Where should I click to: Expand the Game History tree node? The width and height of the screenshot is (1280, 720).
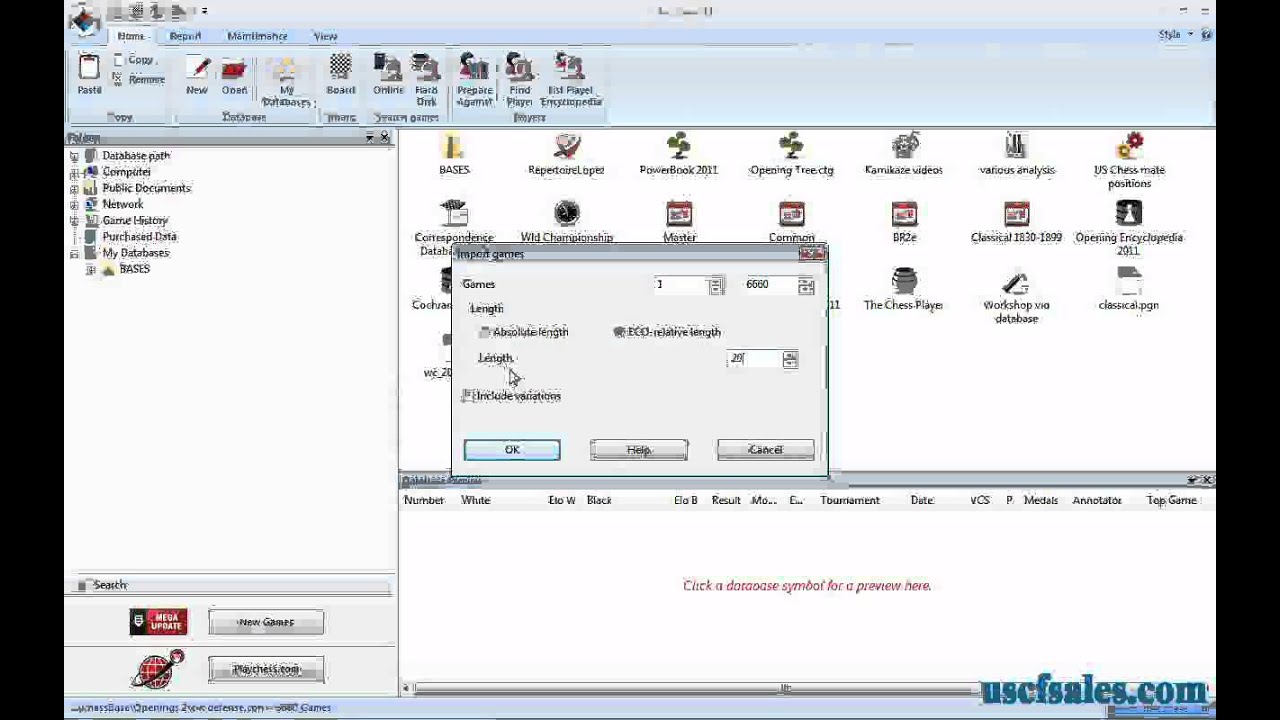74,220
